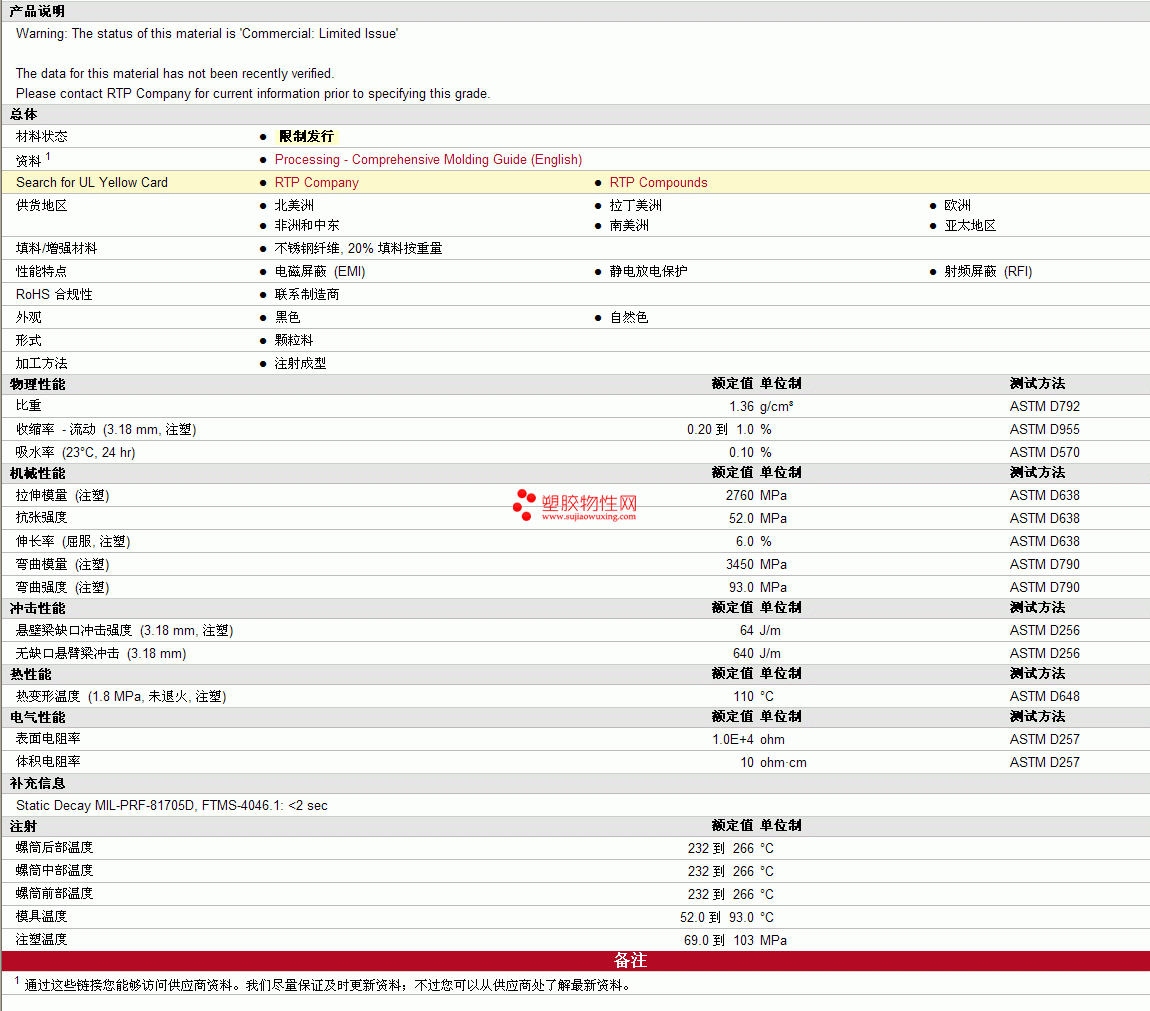
Task: Select the 南美洲 supply region entry
Action: (629, 225)
